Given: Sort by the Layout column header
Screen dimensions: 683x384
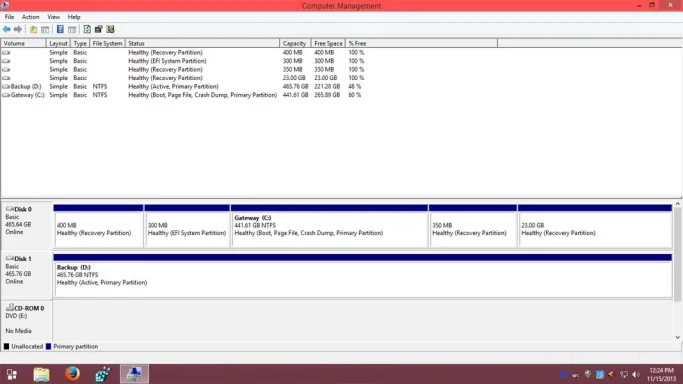Looking at the screenshot, I should 58,44.
